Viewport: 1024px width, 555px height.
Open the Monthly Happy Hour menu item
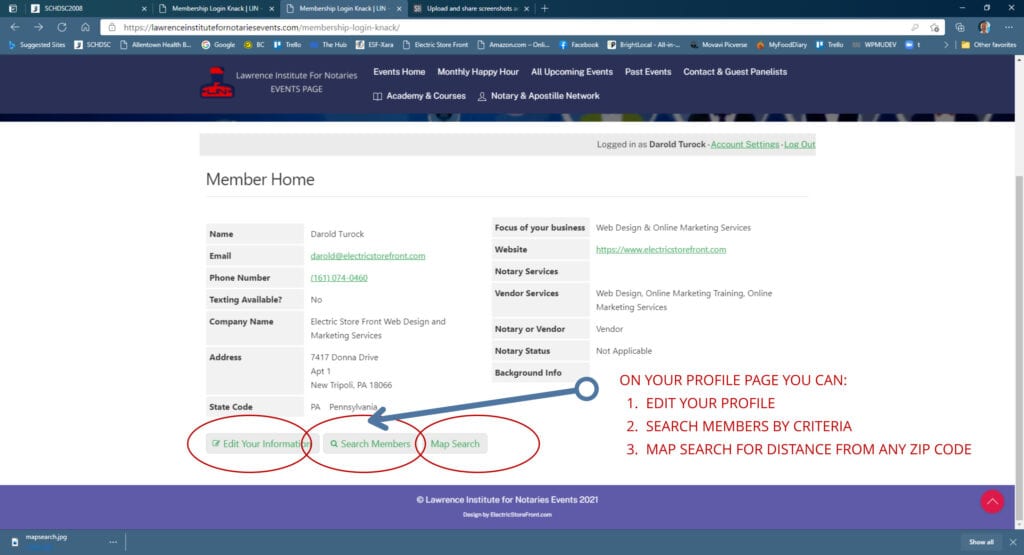(478, 72)
